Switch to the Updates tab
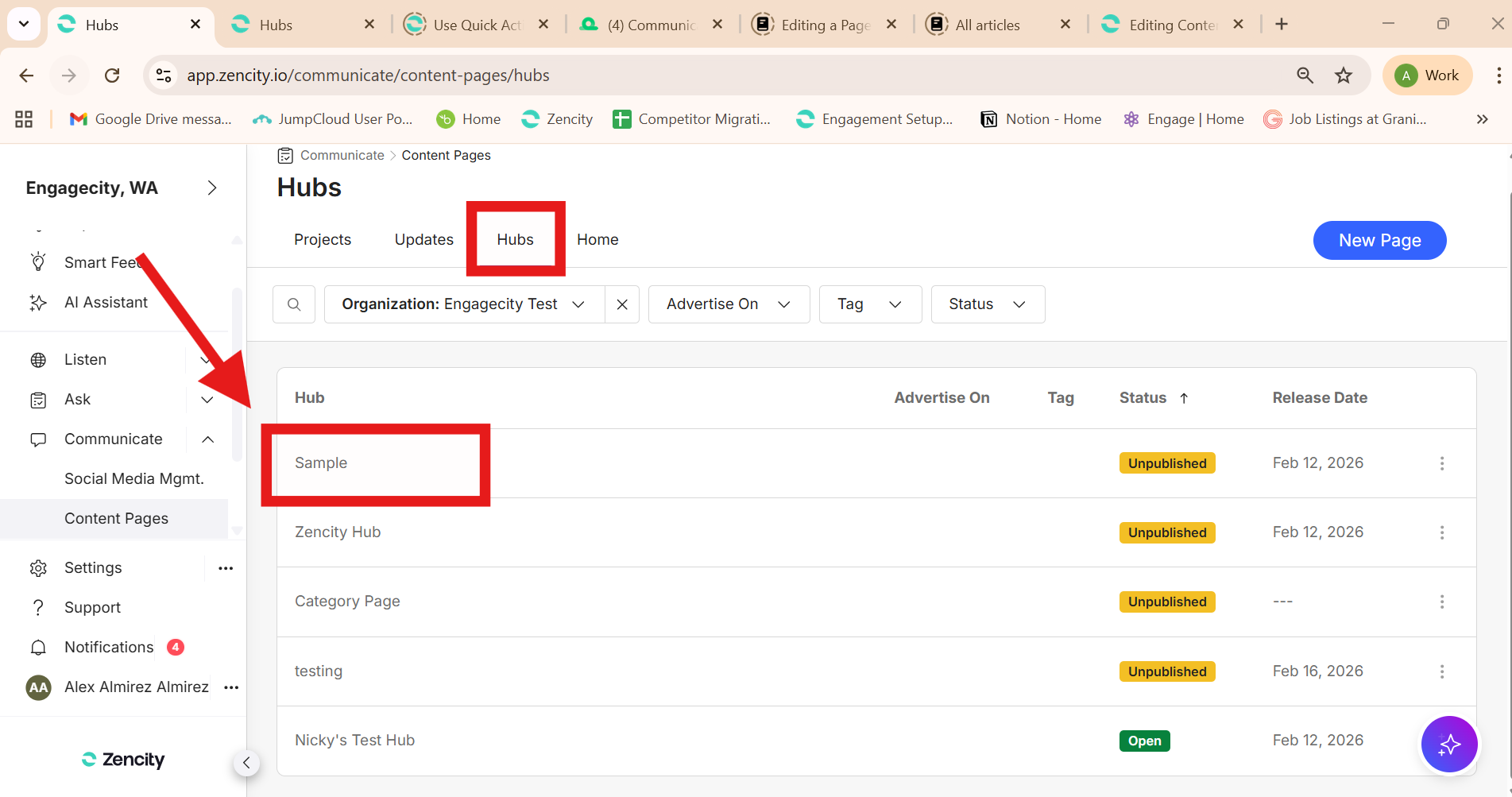Image resolution: width=1512 pixels, height=797 pixels. click(423, 240)
